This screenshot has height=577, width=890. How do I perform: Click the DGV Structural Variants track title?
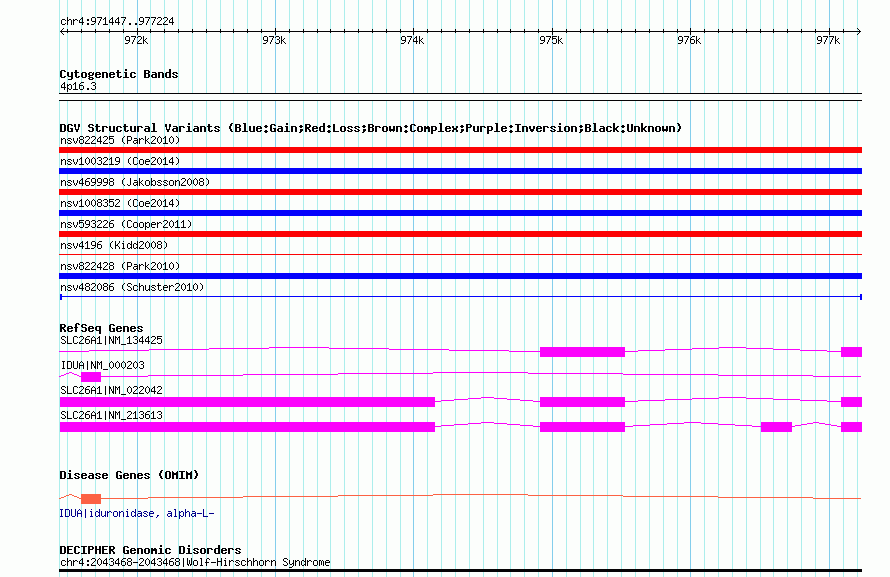pos(371,128)
